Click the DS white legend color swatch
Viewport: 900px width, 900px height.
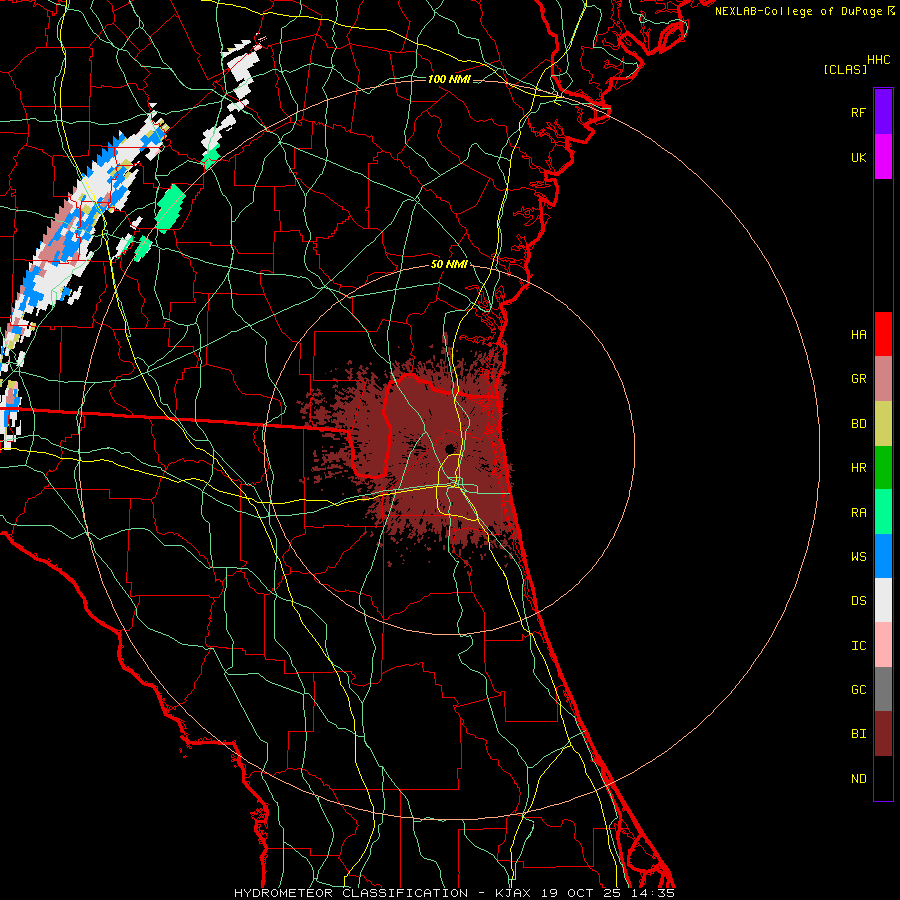pyautogui.click(x=883, y=600)
